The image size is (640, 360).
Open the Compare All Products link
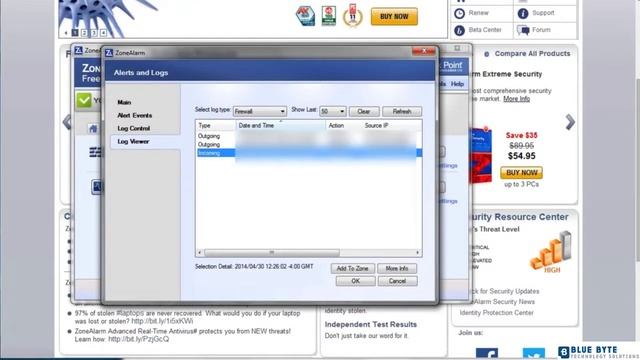(532, 53)
